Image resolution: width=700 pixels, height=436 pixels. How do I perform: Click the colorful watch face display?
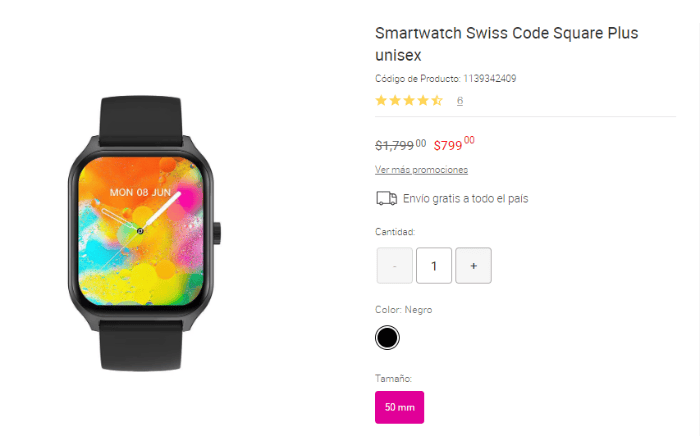coord(141,231)
